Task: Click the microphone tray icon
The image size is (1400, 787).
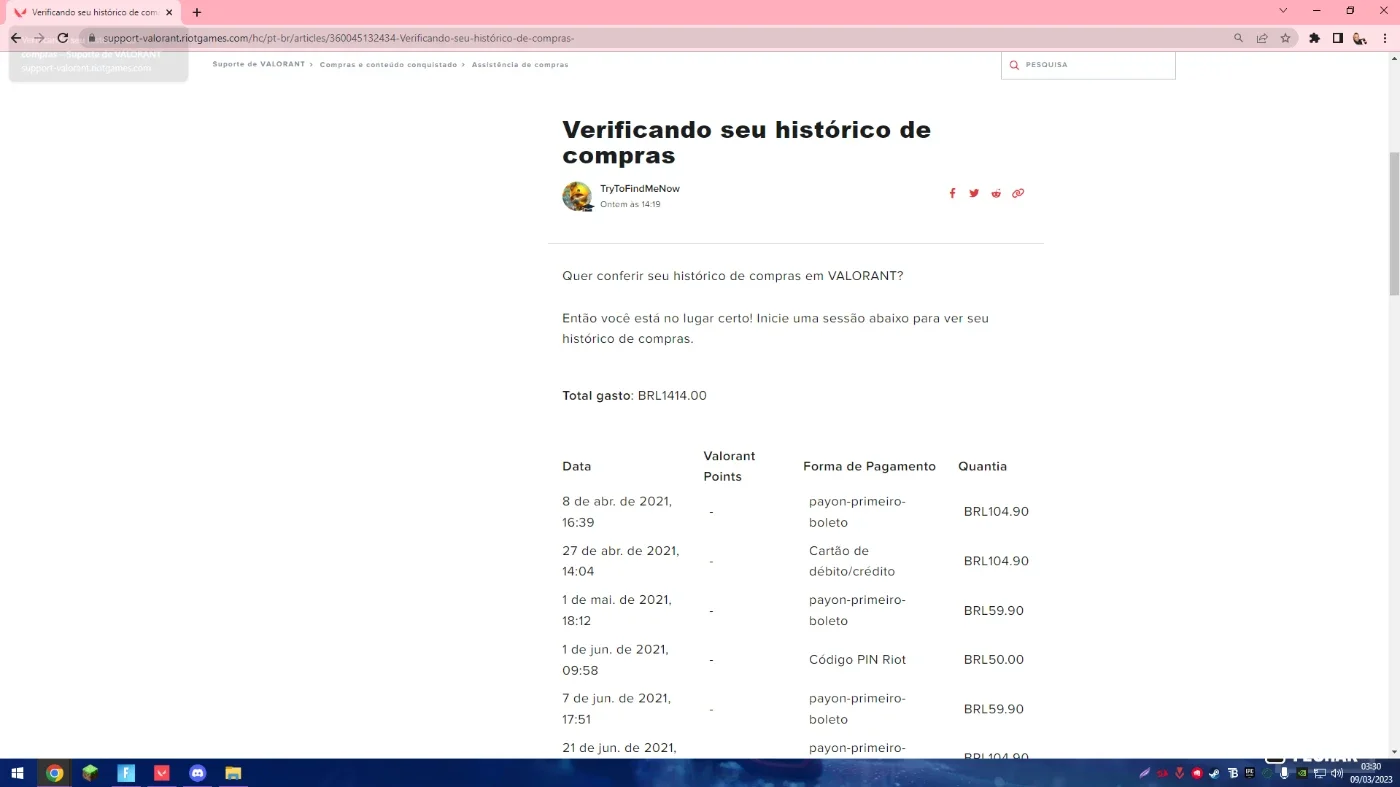Action: point(1284,773)
